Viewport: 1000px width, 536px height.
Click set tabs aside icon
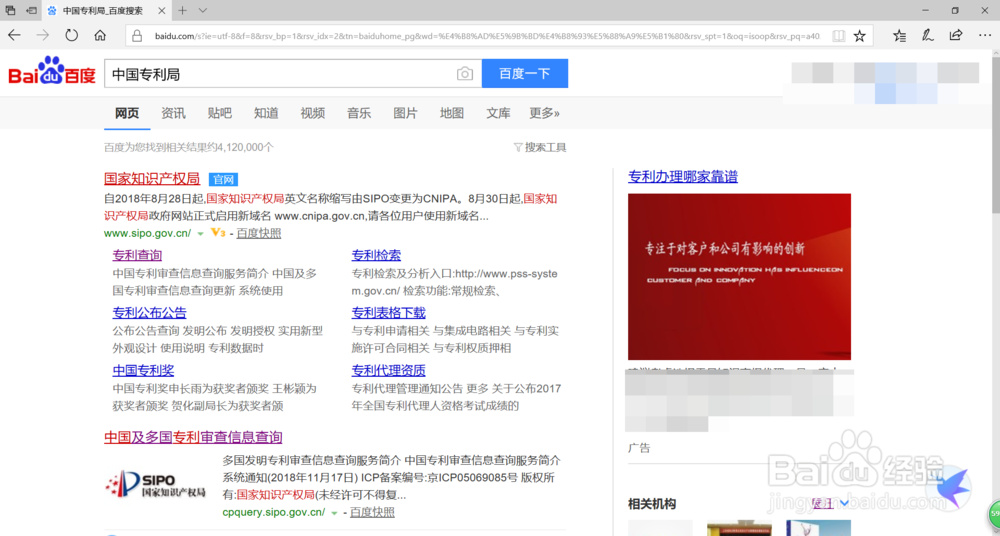(31, 10)
